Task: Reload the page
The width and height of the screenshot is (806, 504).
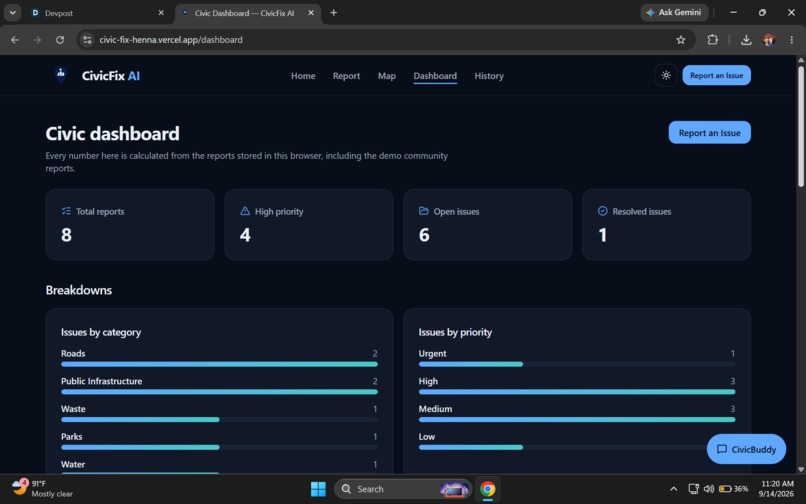Action: coord(60,40)
